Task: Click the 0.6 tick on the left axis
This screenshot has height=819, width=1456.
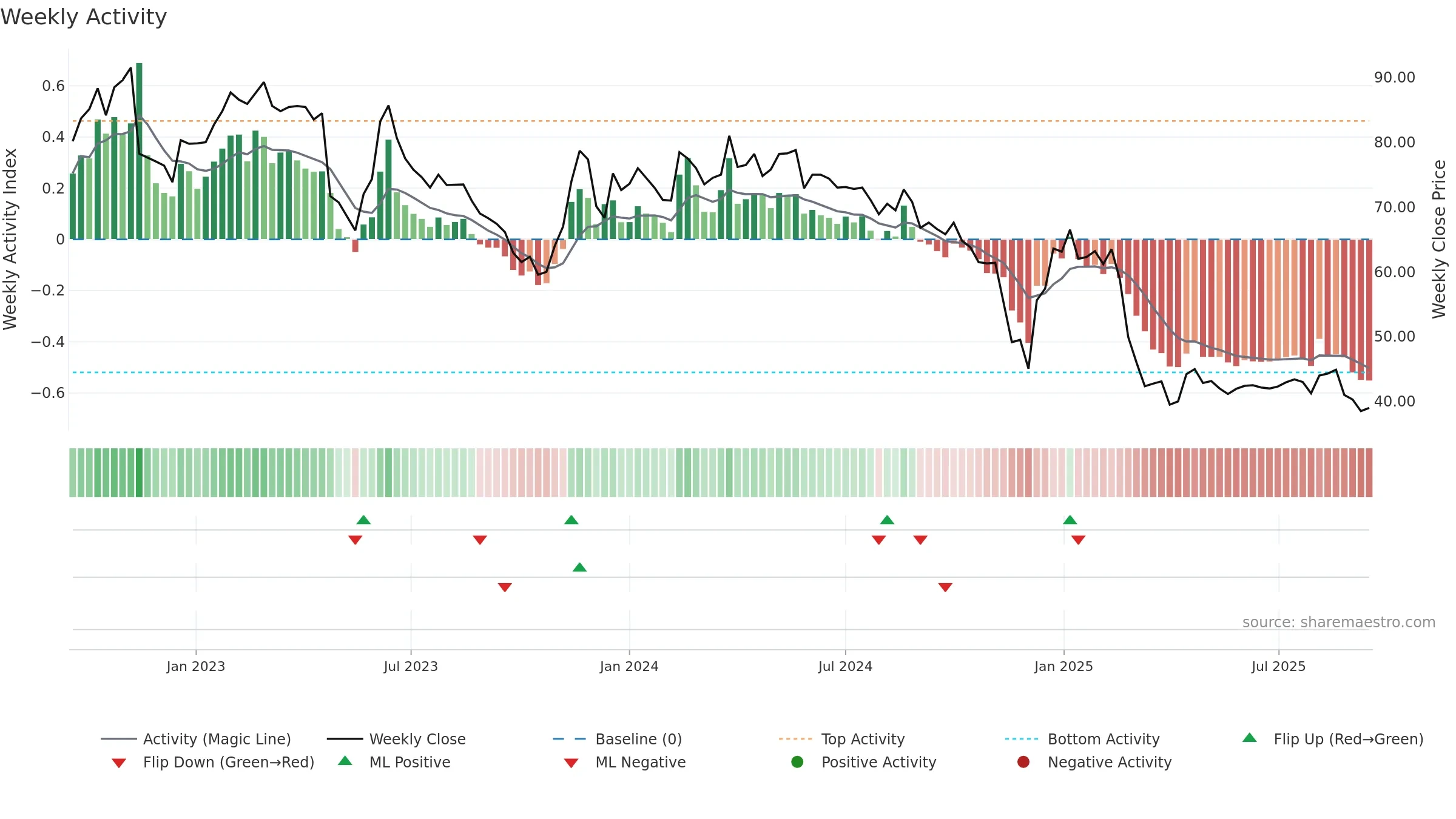Action: pos(53,86)
